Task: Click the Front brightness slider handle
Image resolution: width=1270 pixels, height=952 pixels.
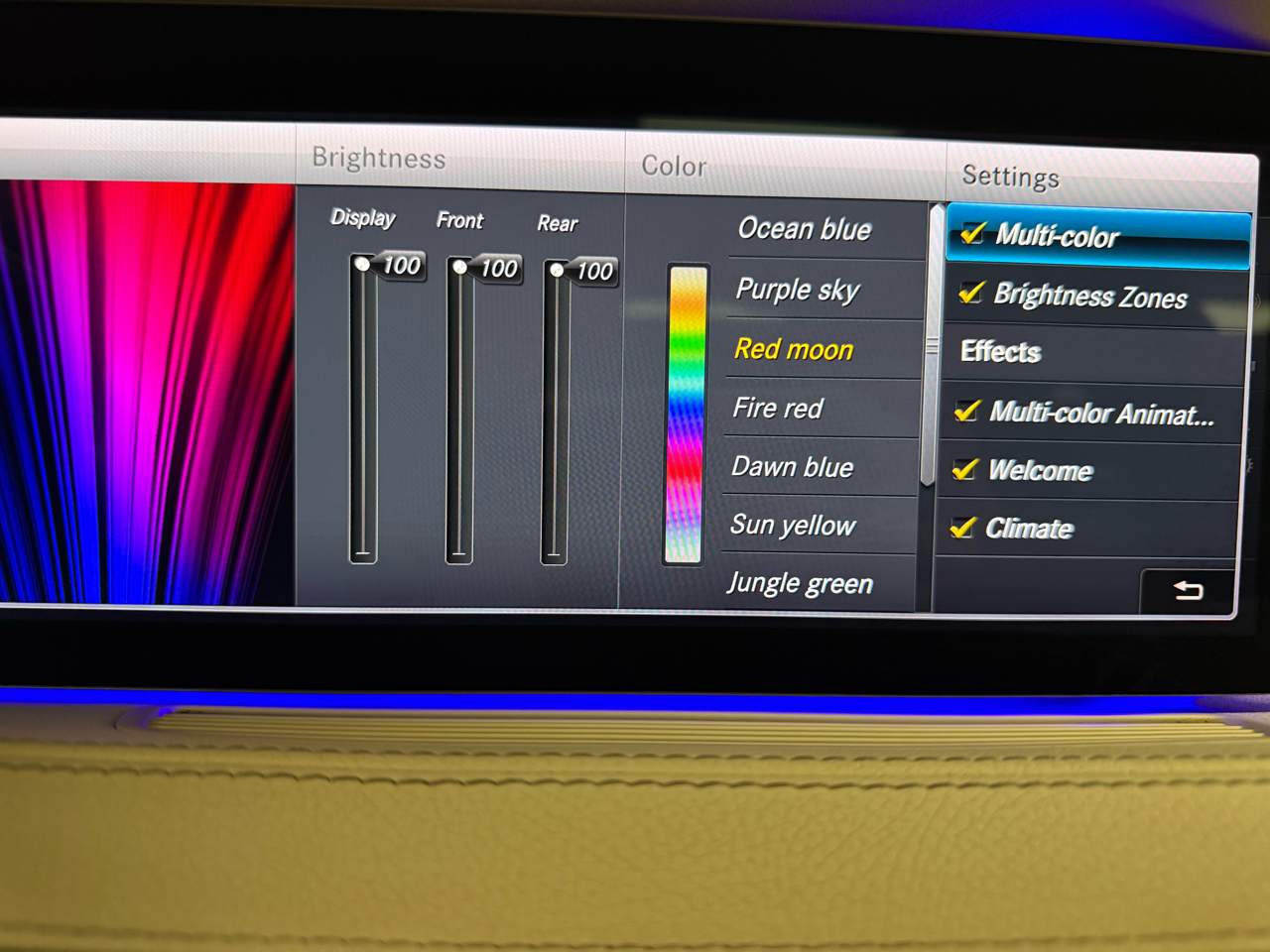Action: (460, 268)
